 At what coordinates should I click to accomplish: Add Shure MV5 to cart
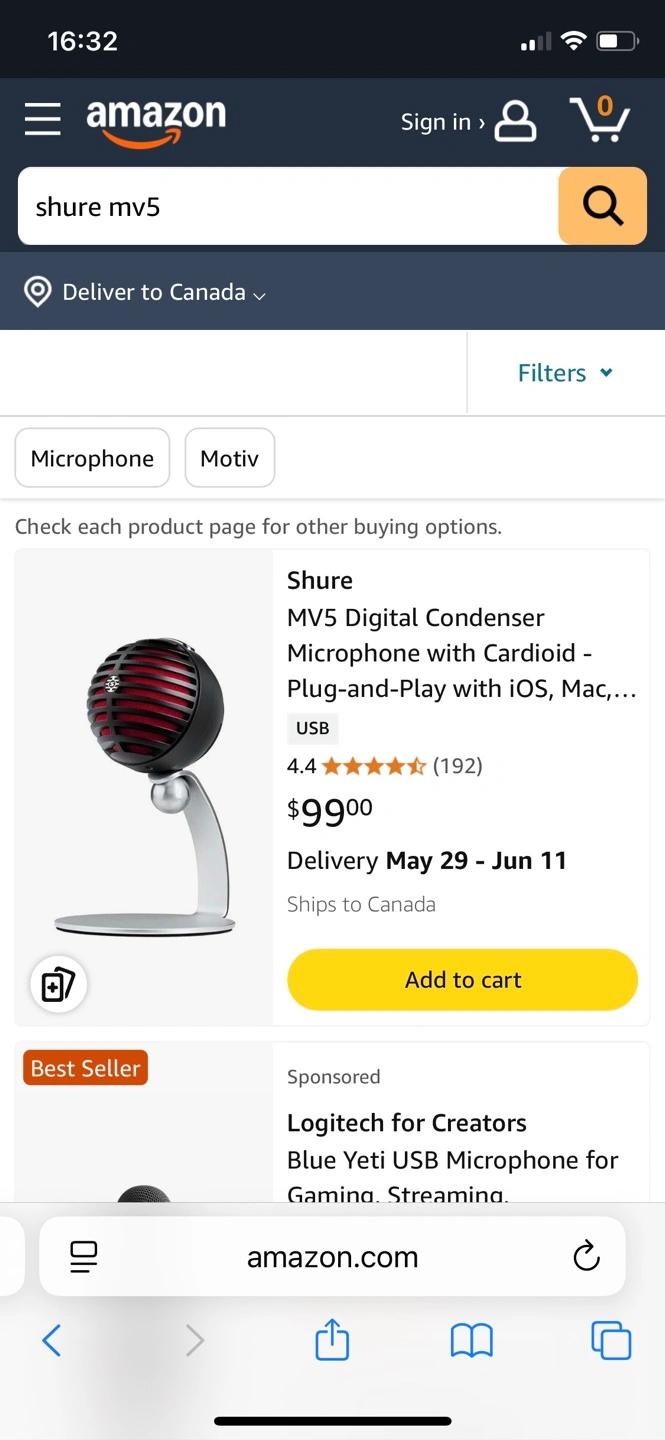click(462, 980)
